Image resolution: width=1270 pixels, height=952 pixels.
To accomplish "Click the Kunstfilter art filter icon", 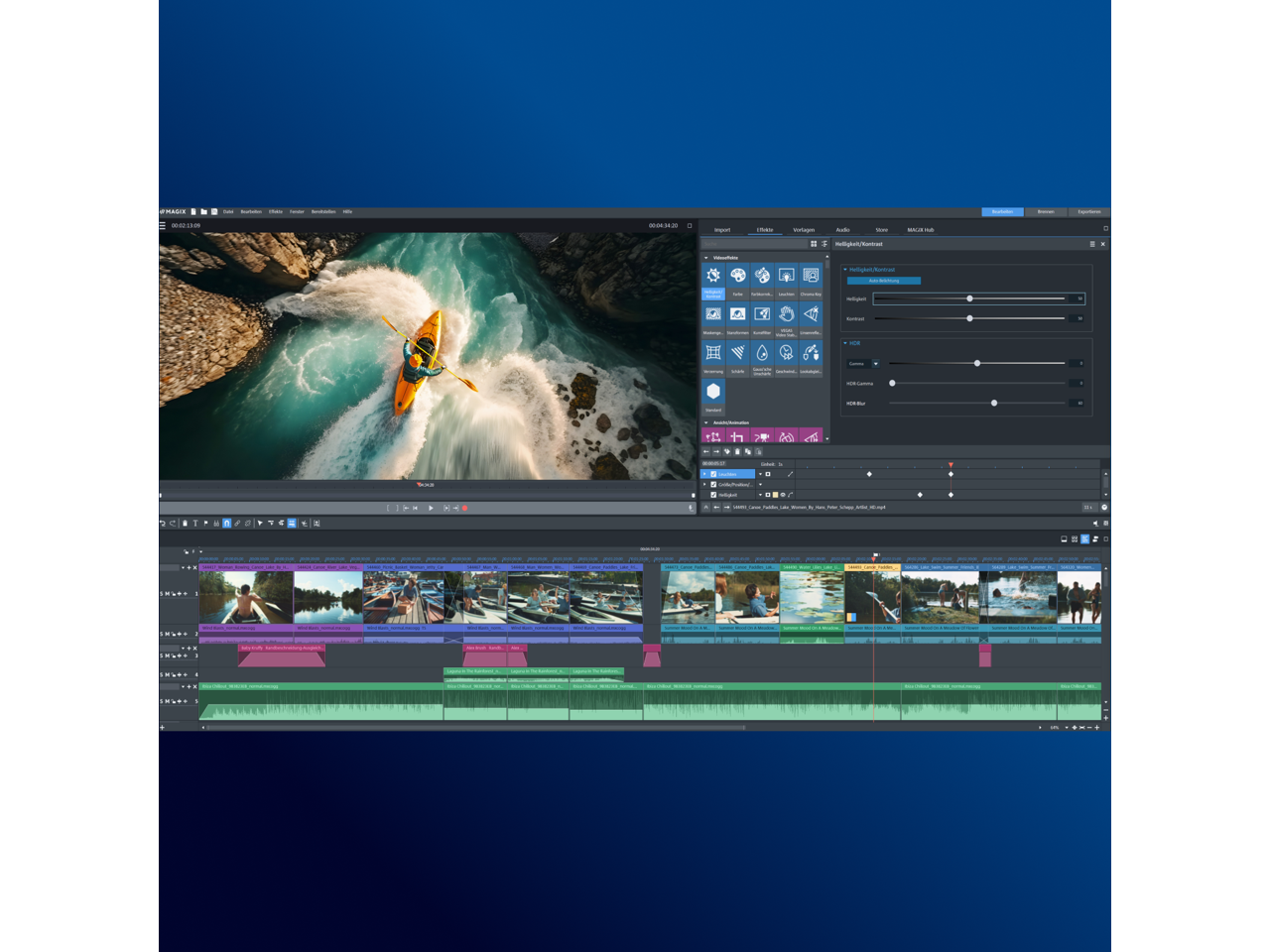I will [x=762, y=315].
